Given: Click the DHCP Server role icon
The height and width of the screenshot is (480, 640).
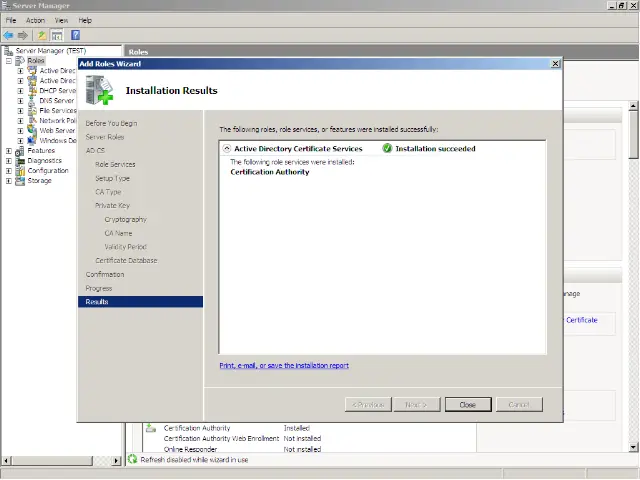Looking at the screenshot, I should (32, 91).
